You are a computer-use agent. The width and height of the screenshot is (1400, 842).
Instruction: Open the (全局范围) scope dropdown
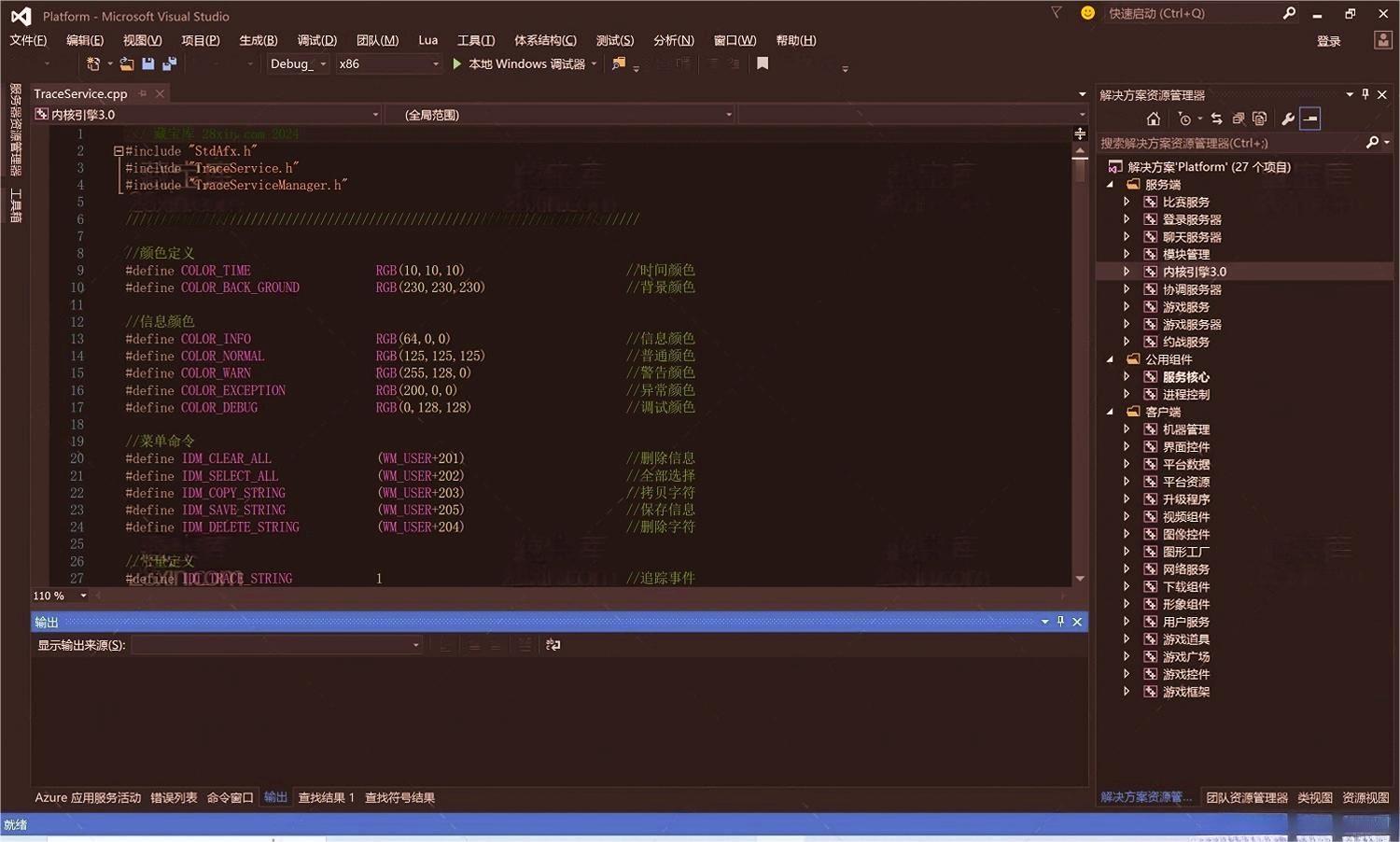click(x=560, y=115)
